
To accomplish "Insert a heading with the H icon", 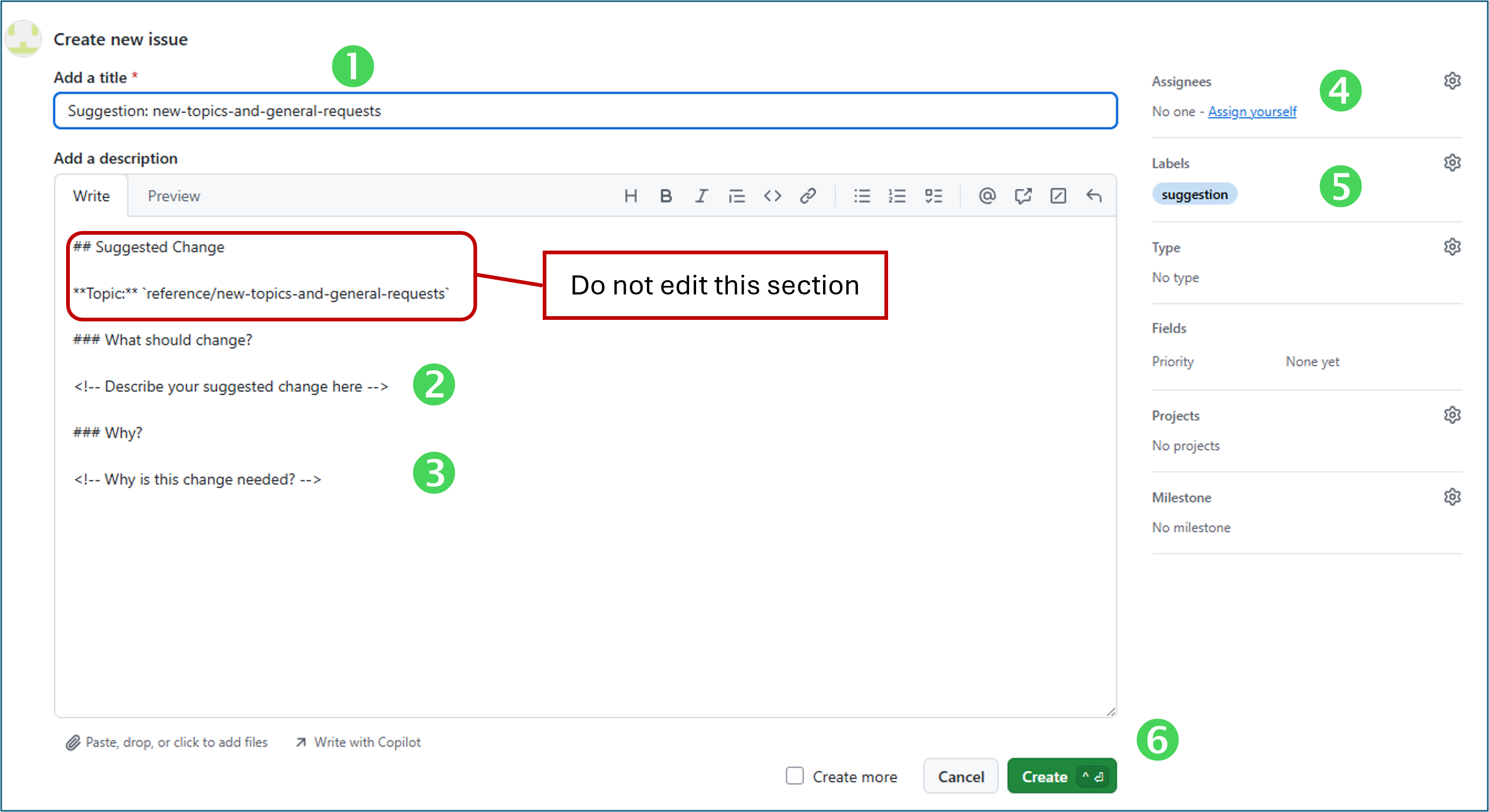I will 631,196.
